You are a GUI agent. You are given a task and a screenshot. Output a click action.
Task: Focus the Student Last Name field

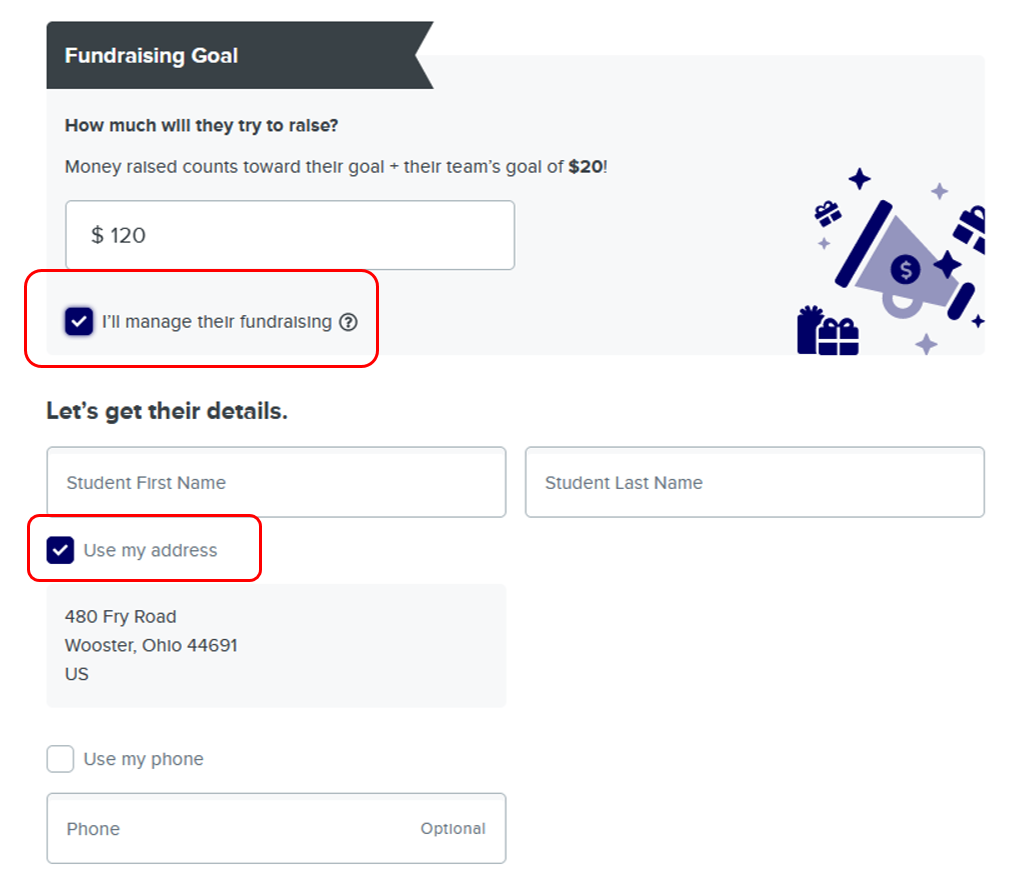point(754,482)
